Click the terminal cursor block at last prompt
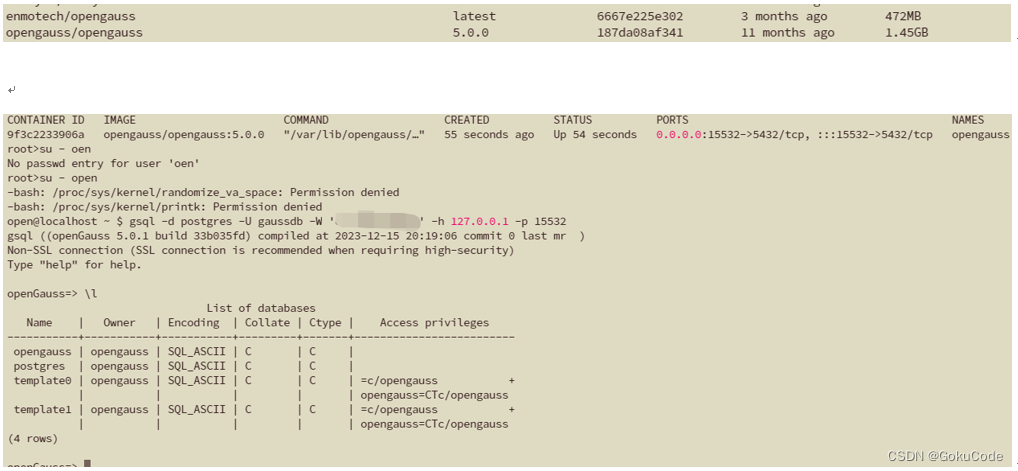 tap(88, 463)
